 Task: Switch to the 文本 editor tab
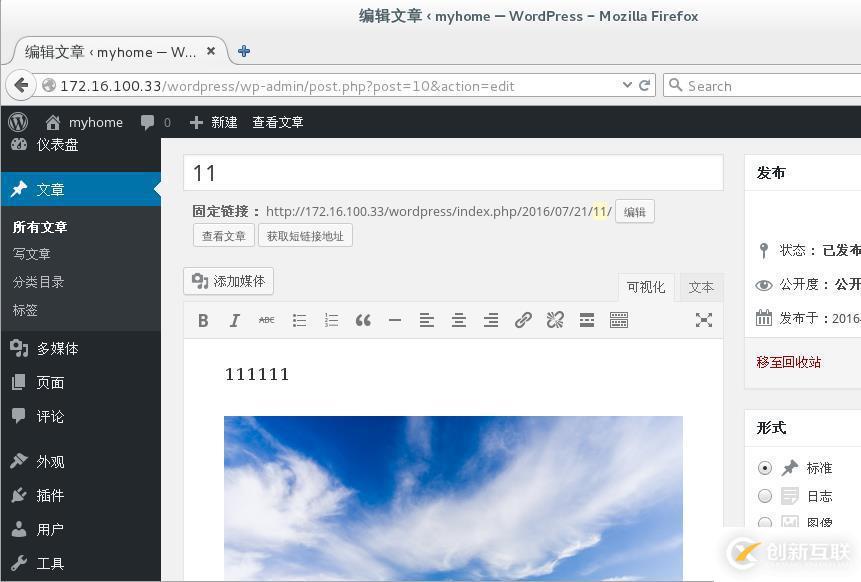[x=700, y=287]
